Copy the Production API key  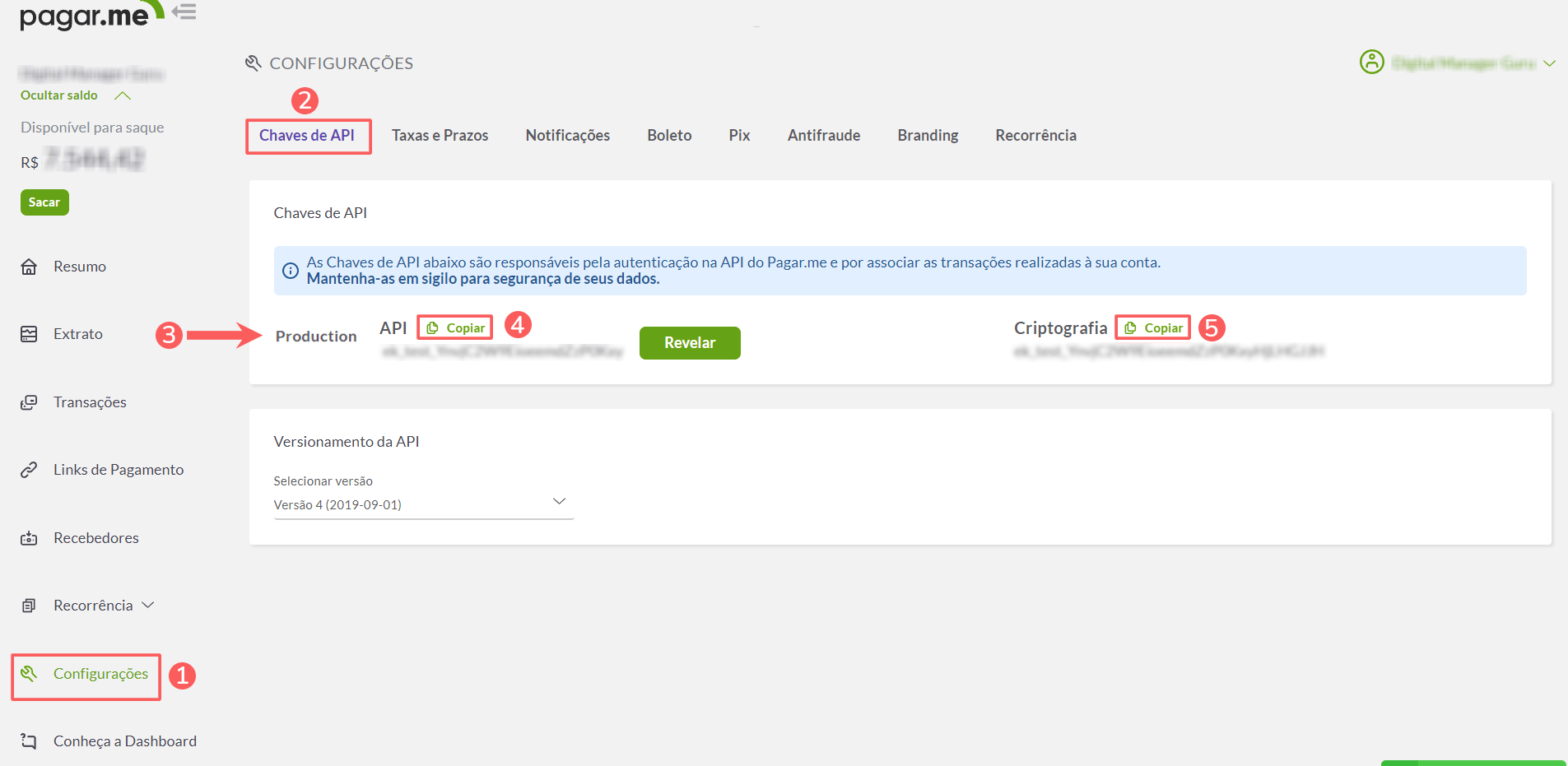point(456,328)
